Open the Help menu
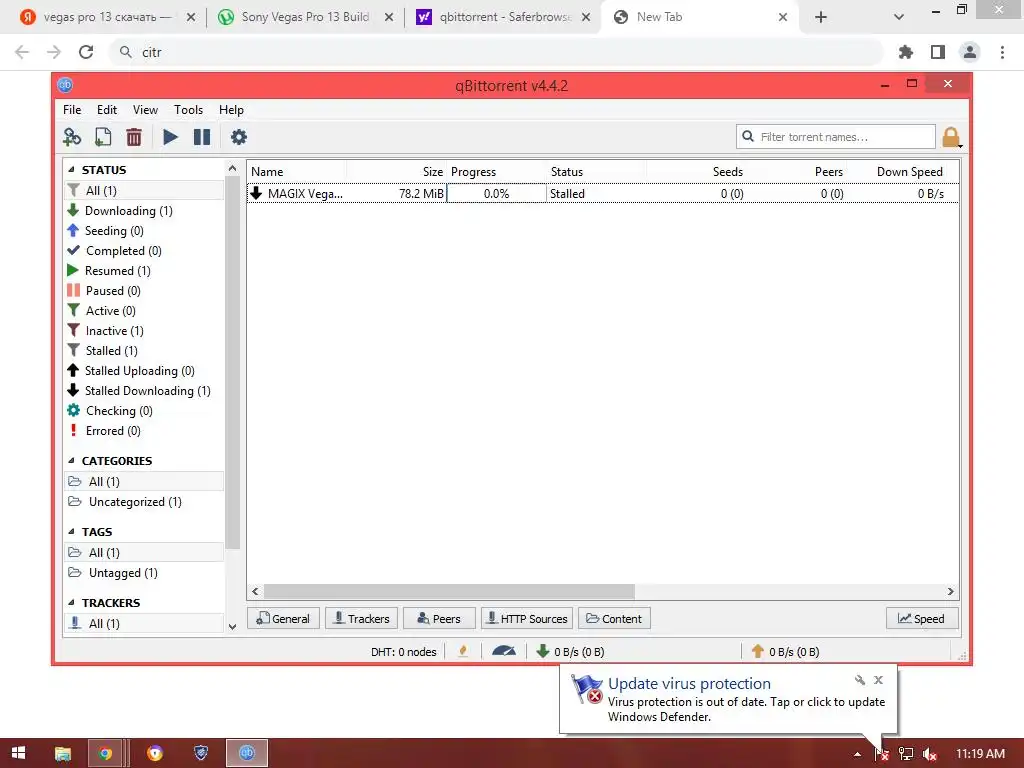 click(x=231, y=110)
